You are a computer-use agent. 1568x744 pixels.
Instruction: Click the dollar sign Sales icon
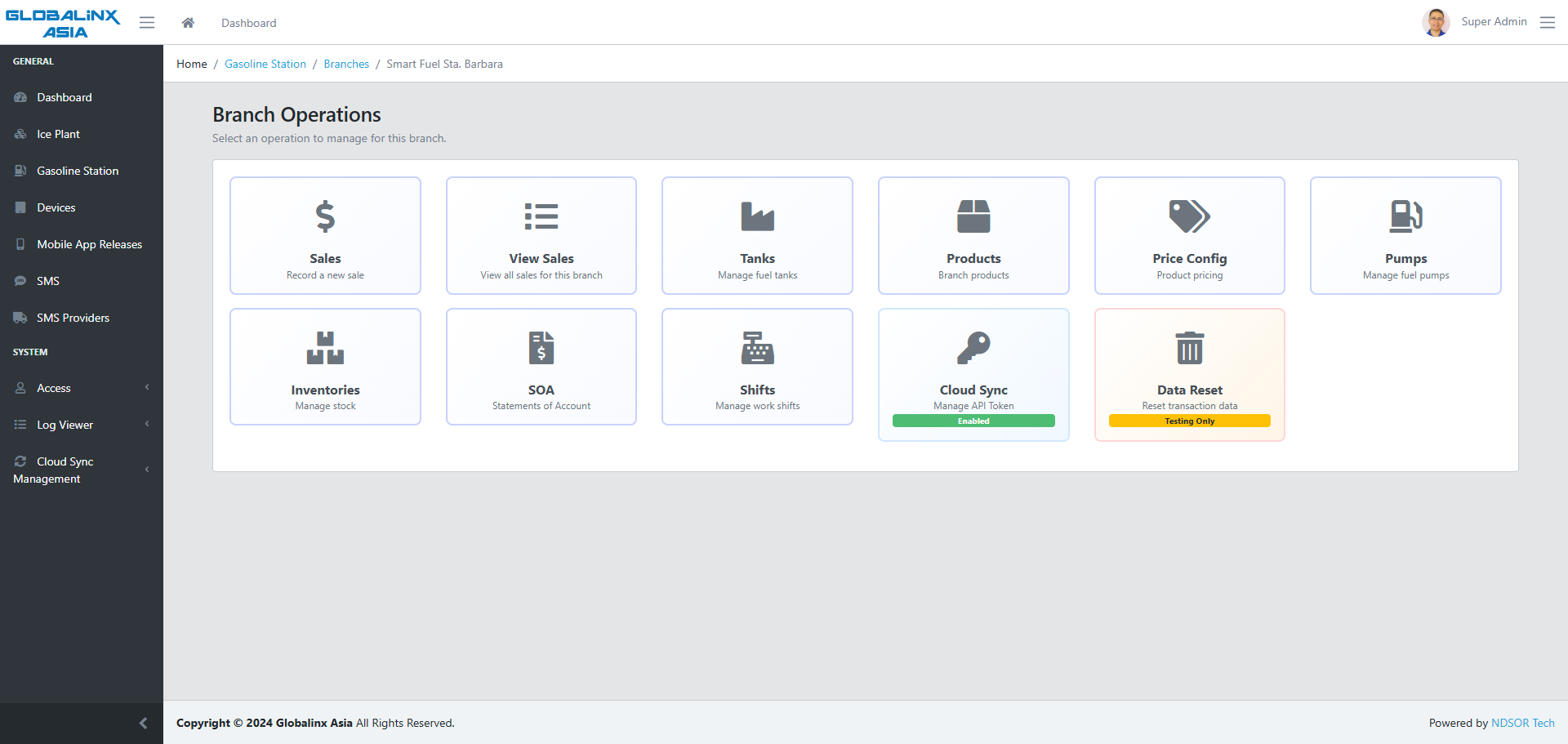pyautogui.click(x=325, y=216)
